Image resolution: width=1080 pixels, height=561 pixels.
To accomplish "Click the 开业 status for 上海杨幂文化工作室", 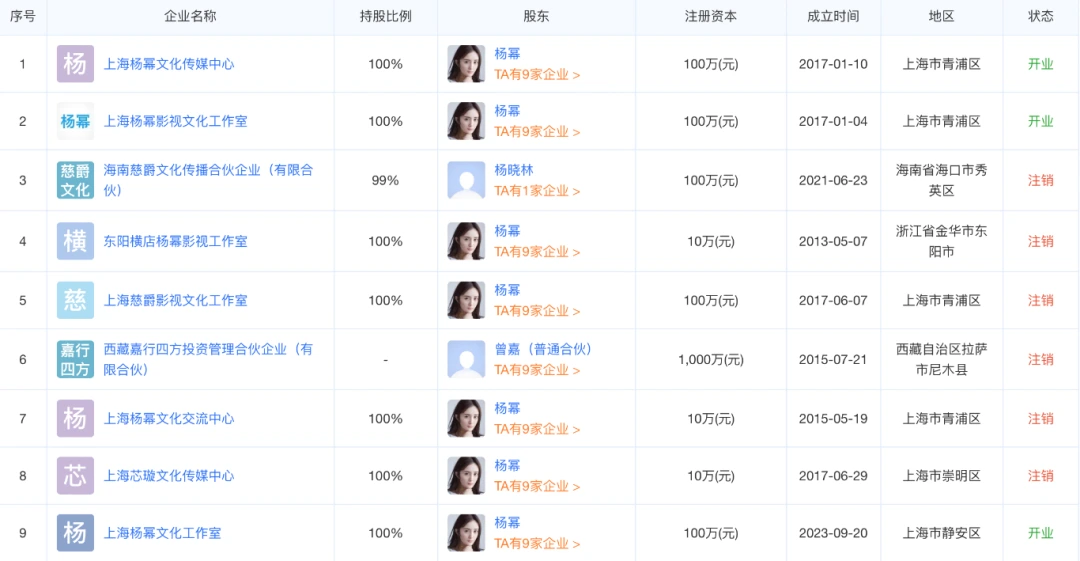I will (1041, 533).
